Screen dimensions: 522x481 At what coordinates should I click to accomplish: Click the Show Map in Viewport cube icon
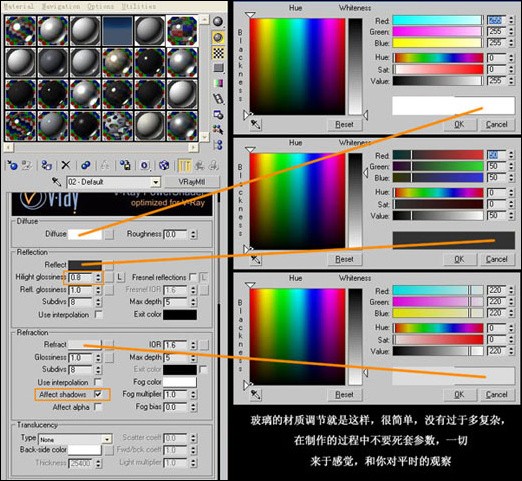[164, 165]
